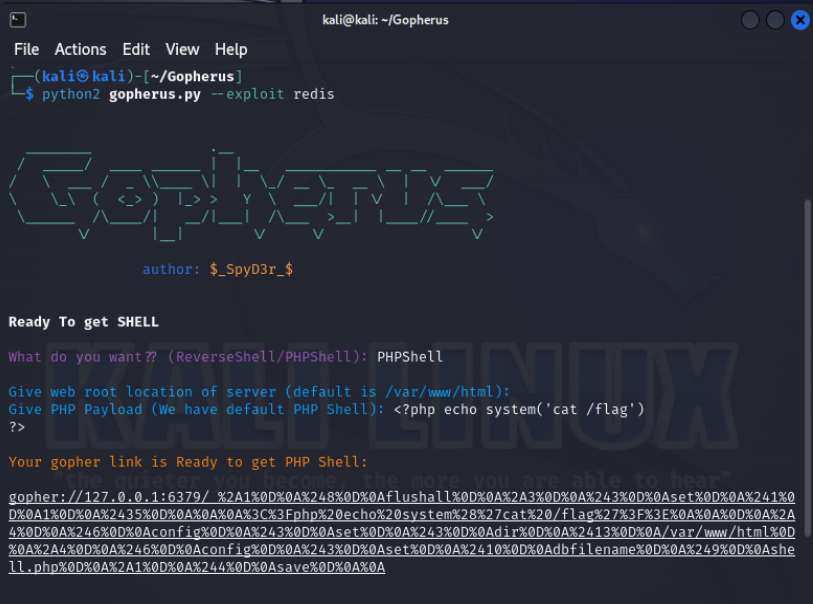Click the maximize circle button in the title bar
This screenshot has height=604, width=813.
point(775,20)
